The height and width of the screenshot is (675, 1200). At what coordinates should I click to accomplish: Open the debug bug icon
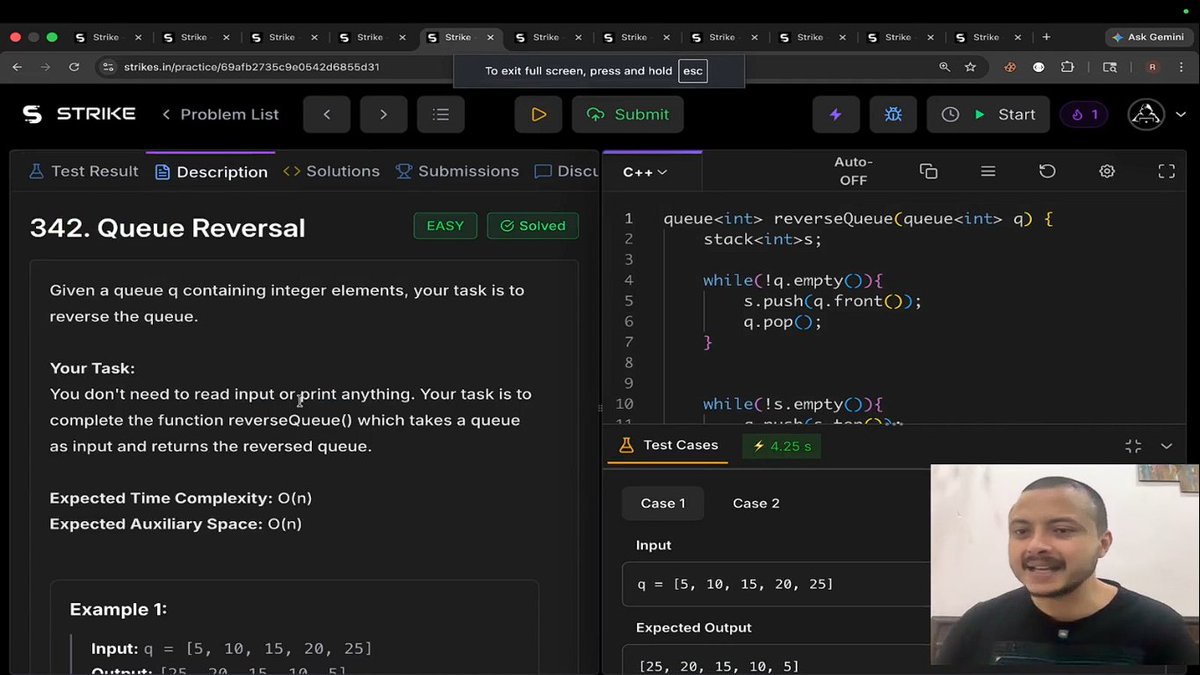point(893,114)
